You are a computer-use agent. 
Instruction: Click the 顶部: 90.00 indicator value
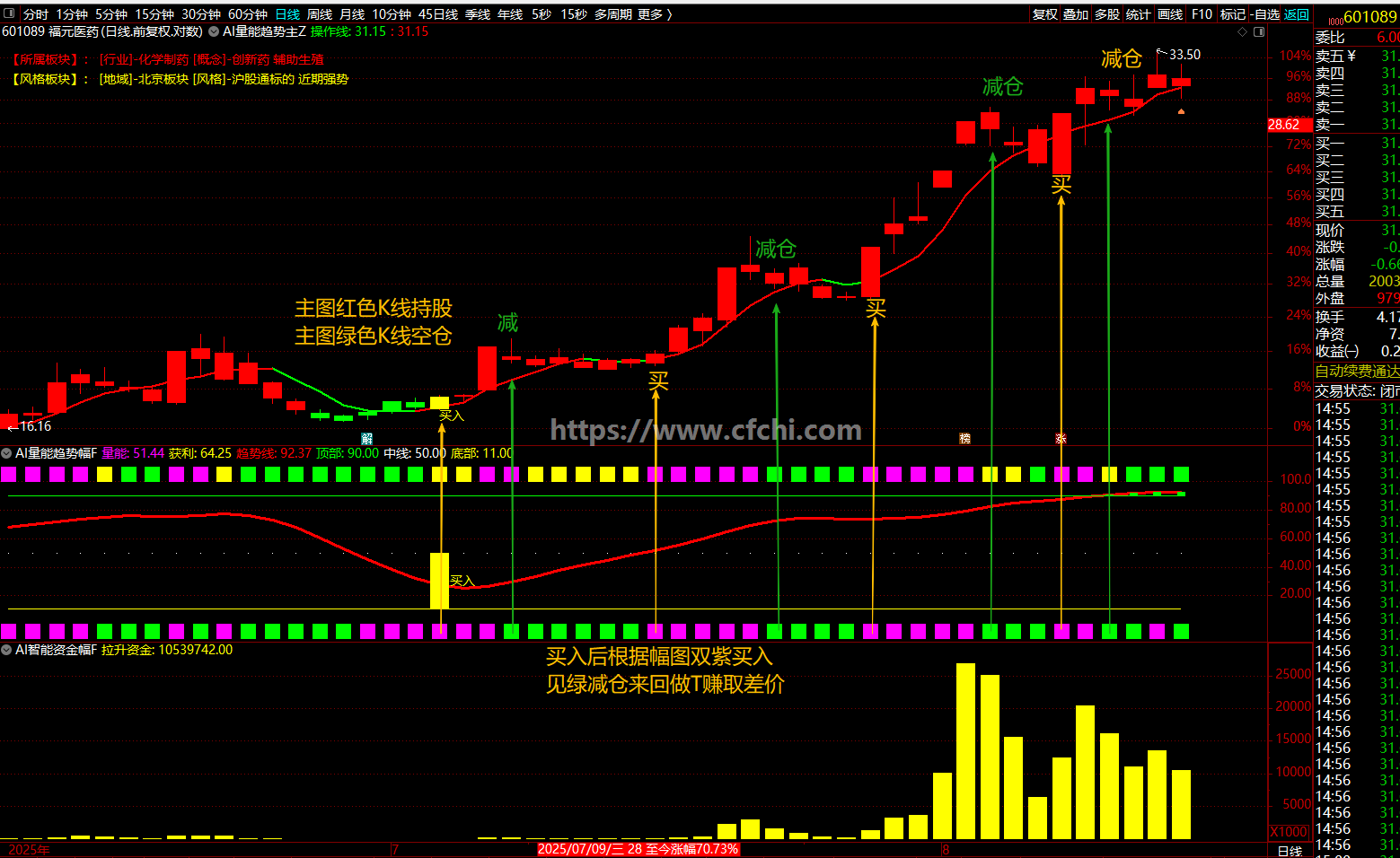coord(348,453)
